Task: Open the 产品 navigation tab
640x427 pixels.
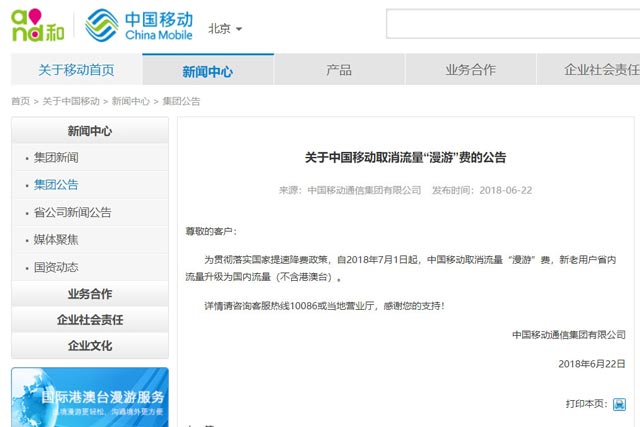Action: click(x=339, y=70)
